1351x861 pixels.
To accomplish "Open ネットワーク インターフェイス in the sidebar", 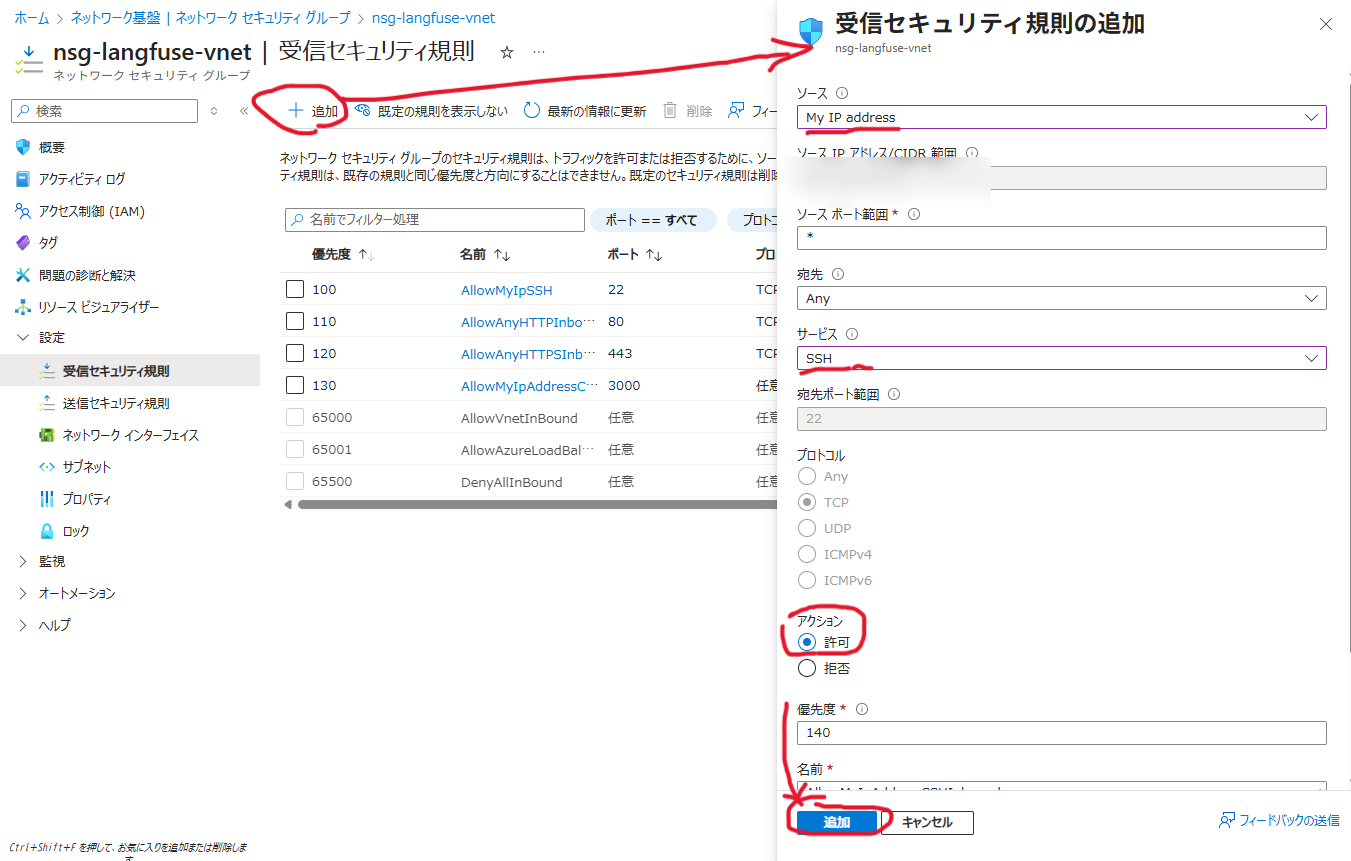I will tap(130, 435).
